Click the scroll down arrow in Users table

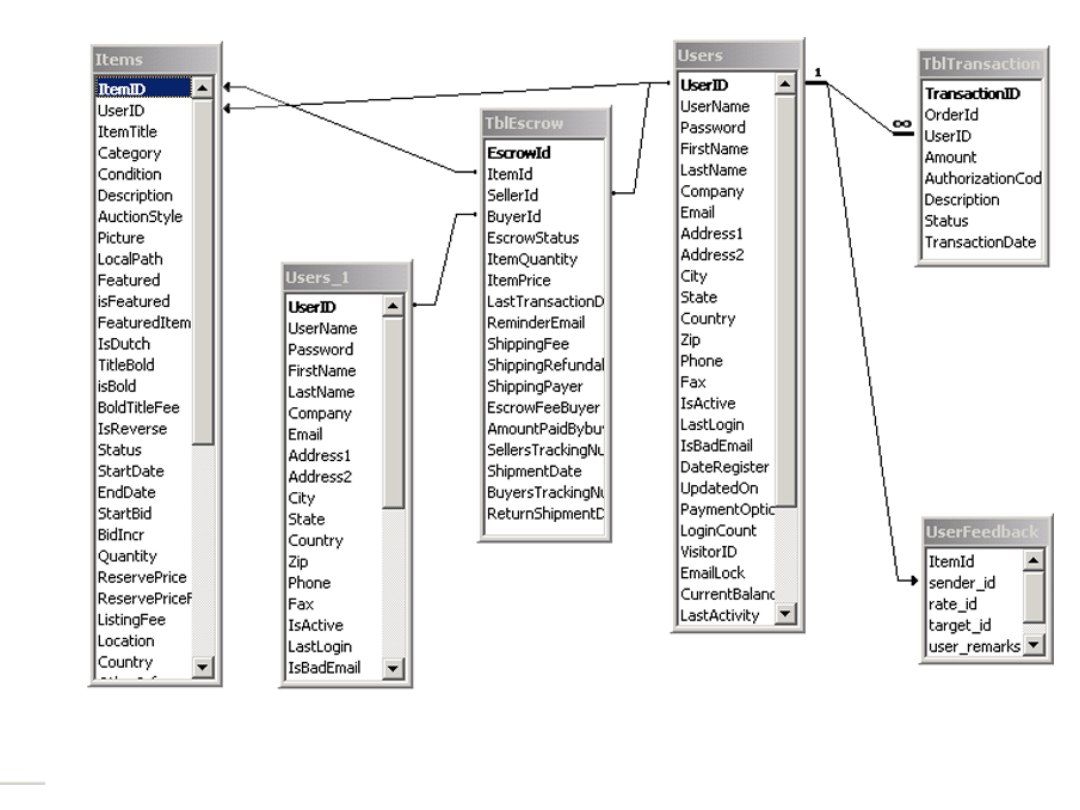click(x=785, y=615)
